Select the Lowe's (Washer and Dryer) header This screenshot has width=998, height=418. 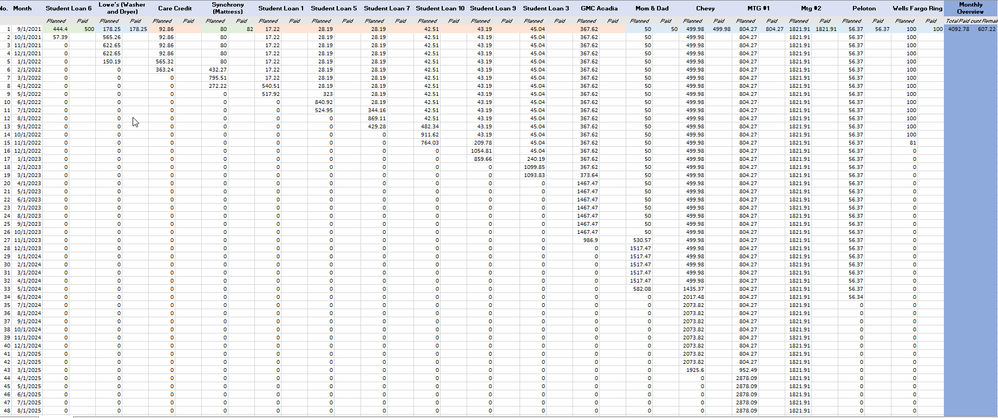[122, 9]
